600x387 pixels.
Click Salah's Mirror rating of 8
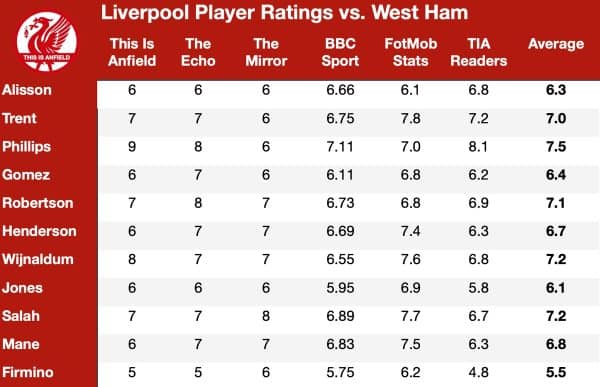tap(266, 316)
